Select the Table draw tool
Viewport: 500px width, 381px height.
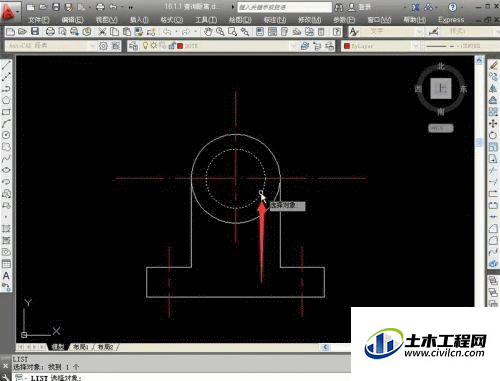click(6, 264)
